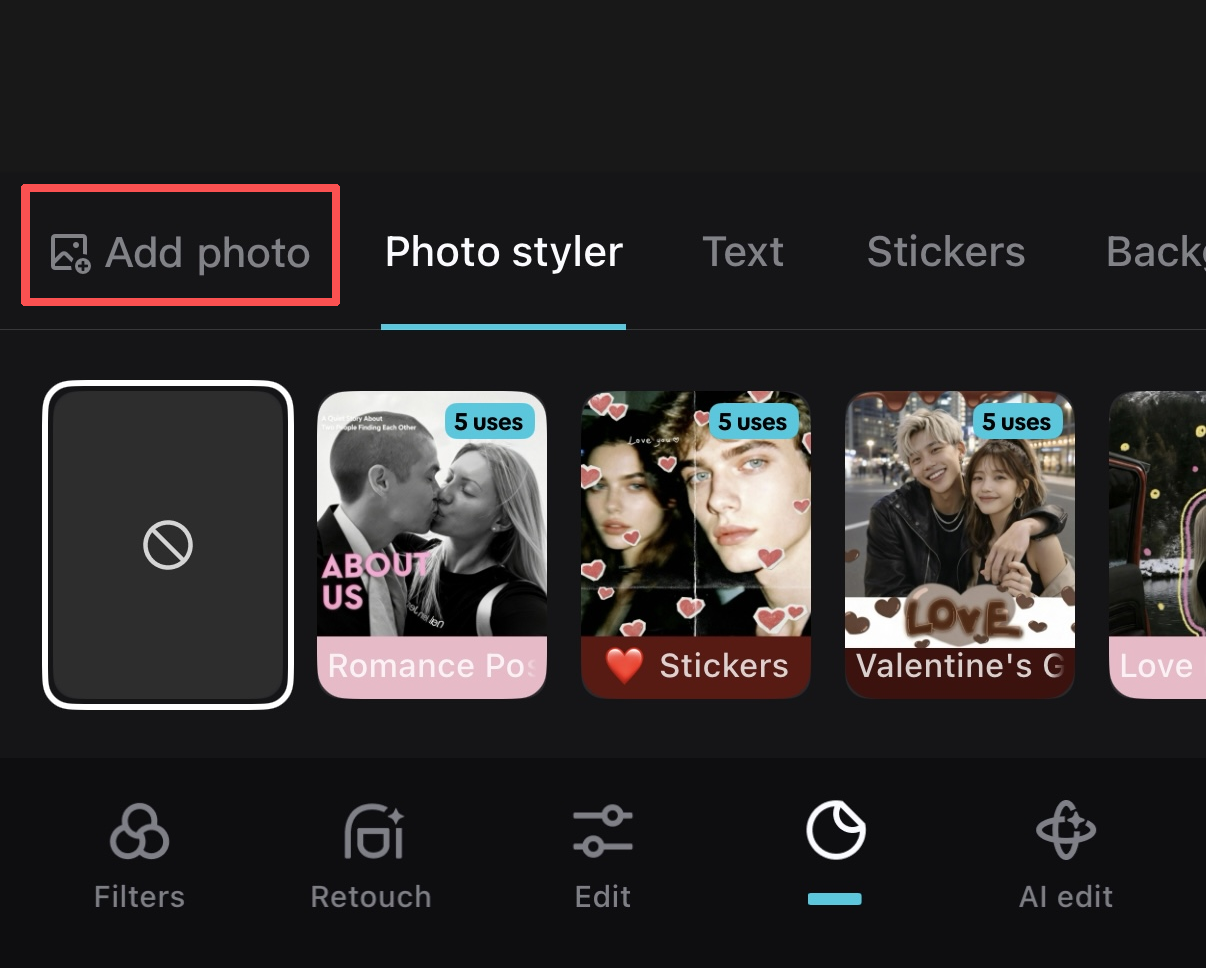Open the Stickers tab
1206x968 pixels.
(946, 251)
